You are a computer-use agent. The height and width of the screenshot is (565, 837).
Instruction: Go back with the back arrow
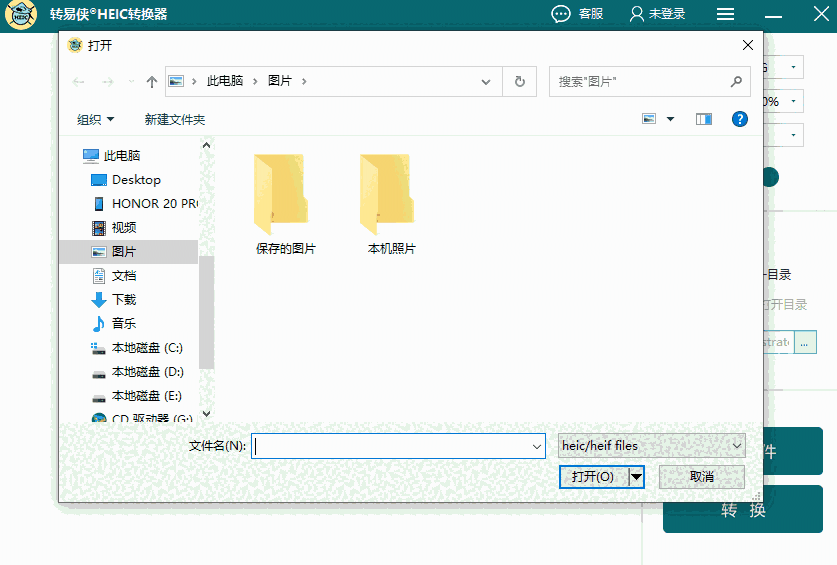pyautogui.click(x=78, y=82)
